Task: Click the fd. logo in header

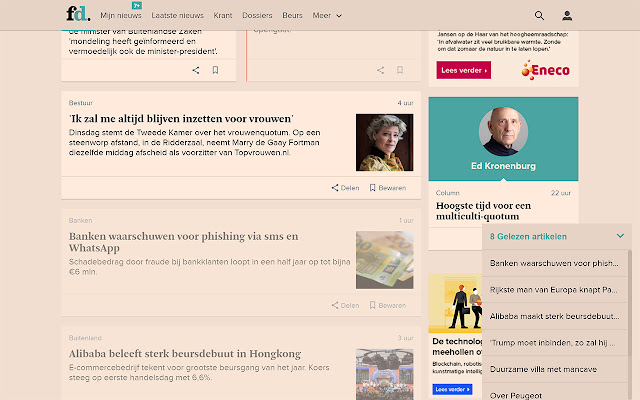Action: tap(78, 14)
